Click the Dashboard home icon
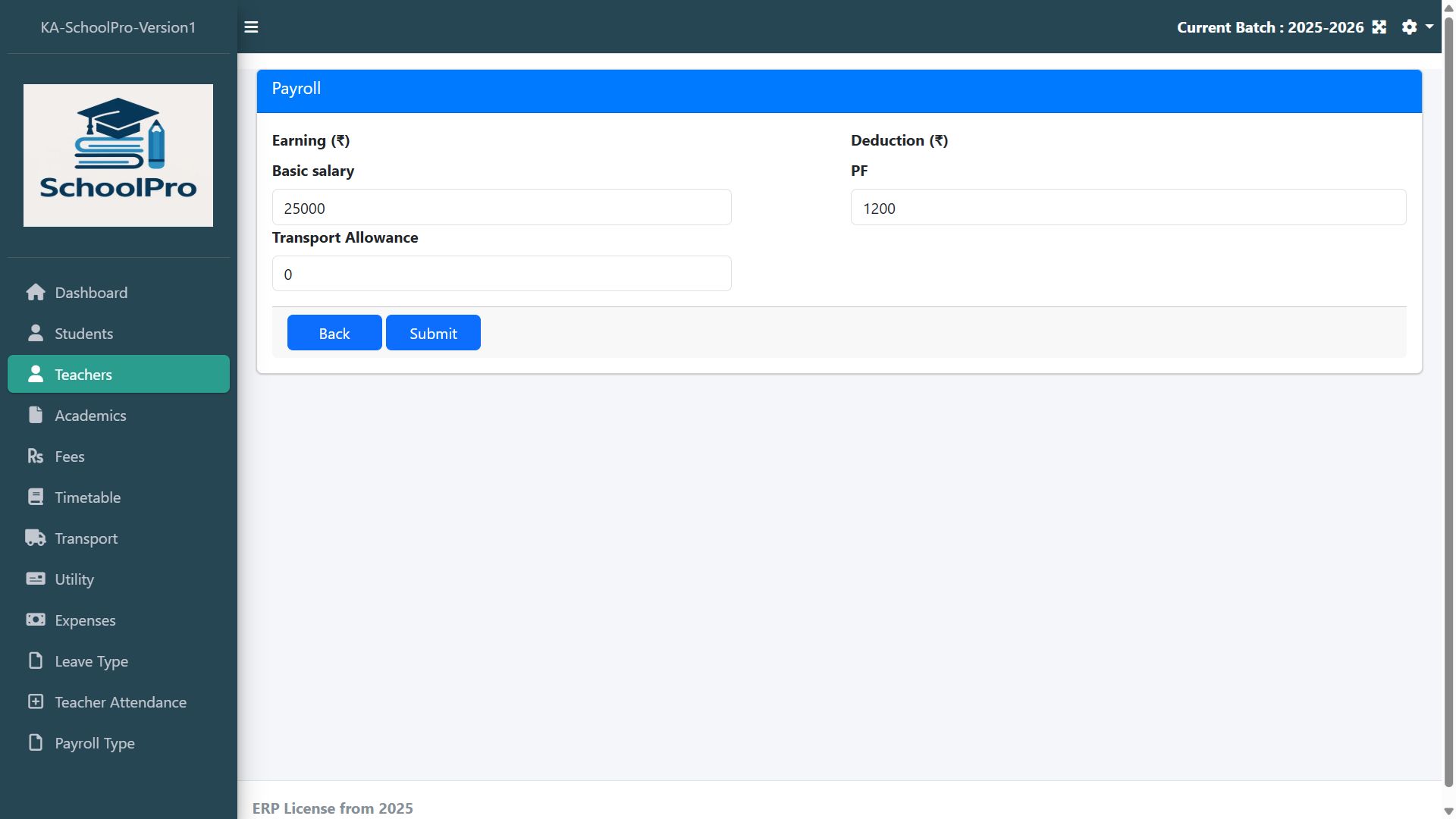 click(36, 293)
